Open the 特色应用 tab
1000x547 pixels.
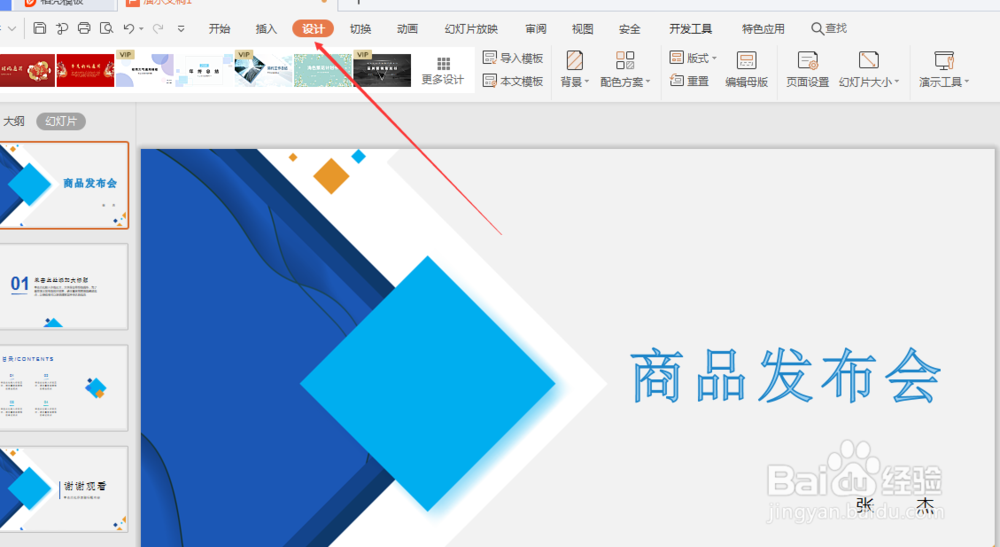[x=763, y=29]
